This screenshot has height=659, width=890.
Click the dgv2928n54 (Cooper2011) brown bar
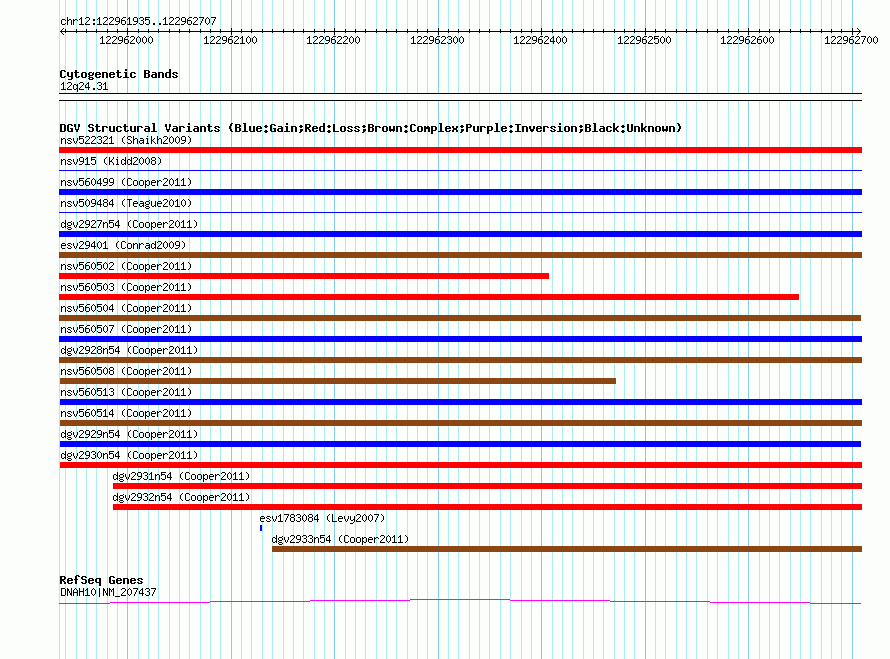click(x=460, y=360)
